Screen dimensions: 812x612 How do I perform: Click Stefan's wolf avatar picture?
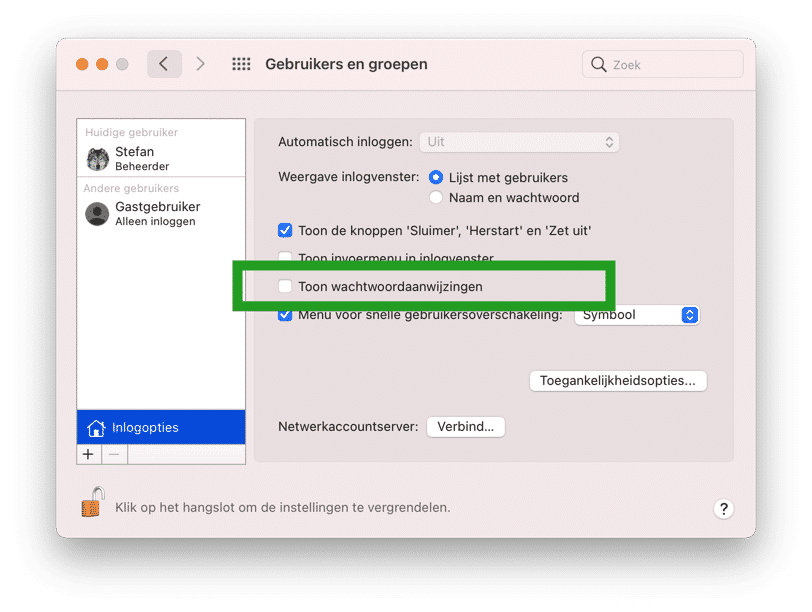point(97,158)
